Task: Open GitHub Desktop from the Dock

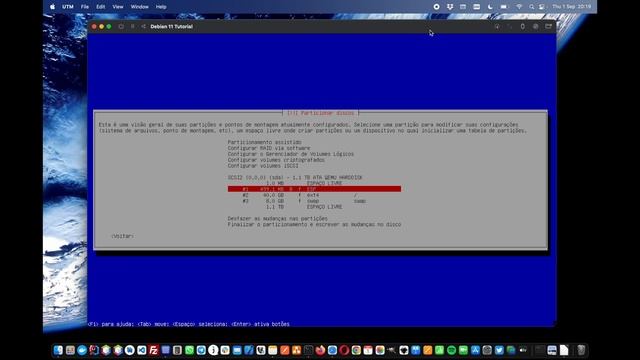Action: pos(404,350)
